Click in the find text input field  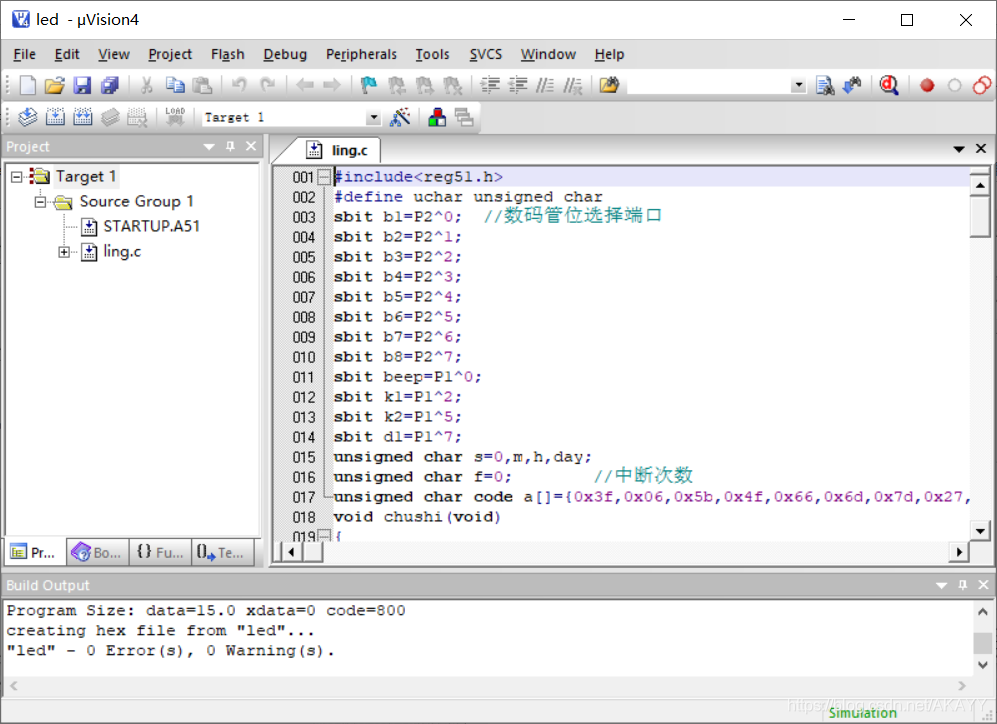coord(708,85)
